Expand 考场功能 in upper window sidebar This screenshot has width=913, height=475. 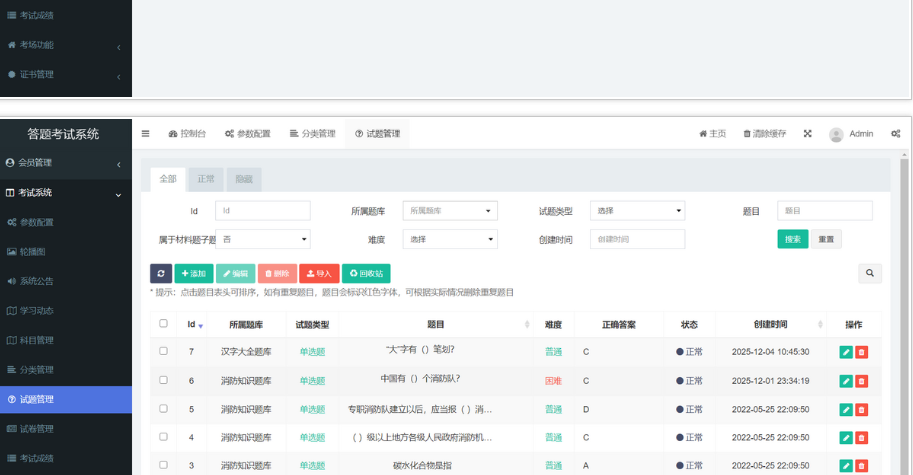pyautogui.click(x=66, y=45)
